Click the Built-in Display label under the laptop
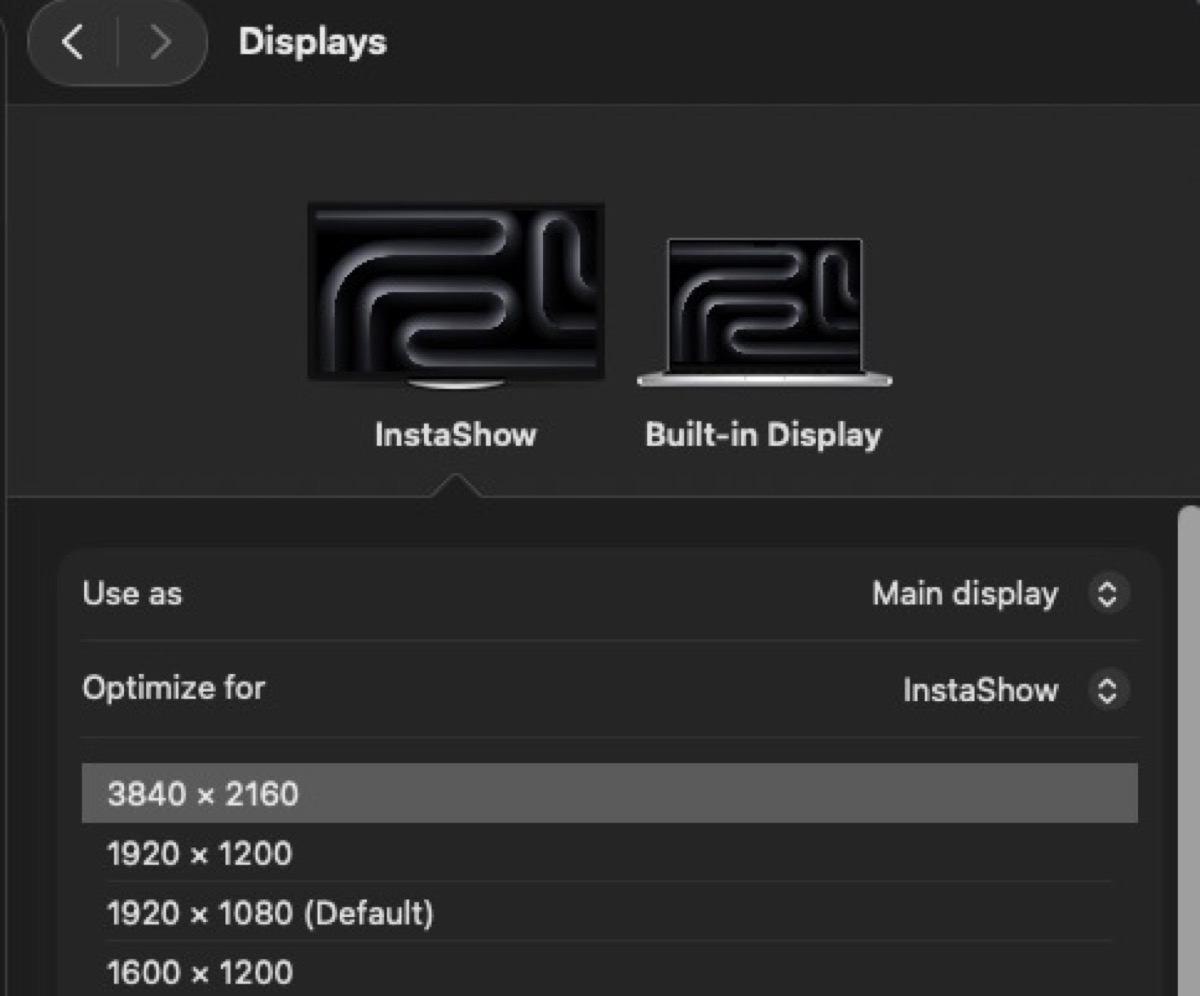 pyautogui.click(x=763, y=435)
